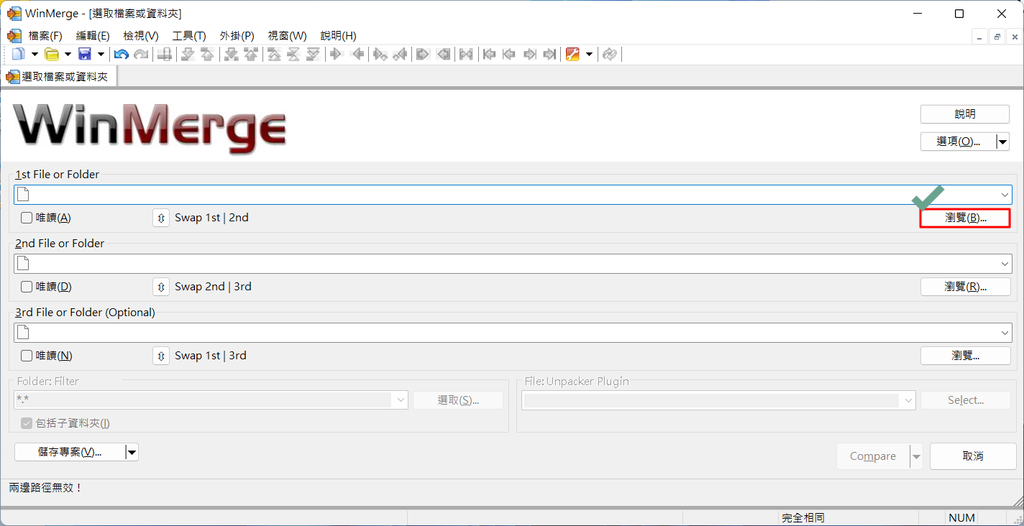Open the arrow beside 儲存專案(V)... button

pyautogui.click(x=132, y=452)
